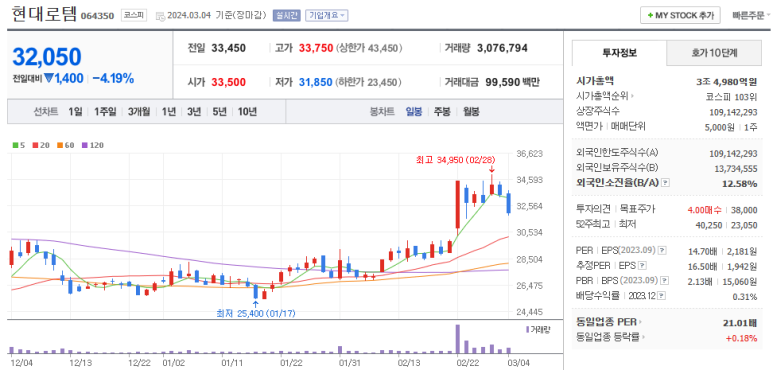Select the 1년 line chart period
Screen dimensions: 773x370
tap(169, 111)
